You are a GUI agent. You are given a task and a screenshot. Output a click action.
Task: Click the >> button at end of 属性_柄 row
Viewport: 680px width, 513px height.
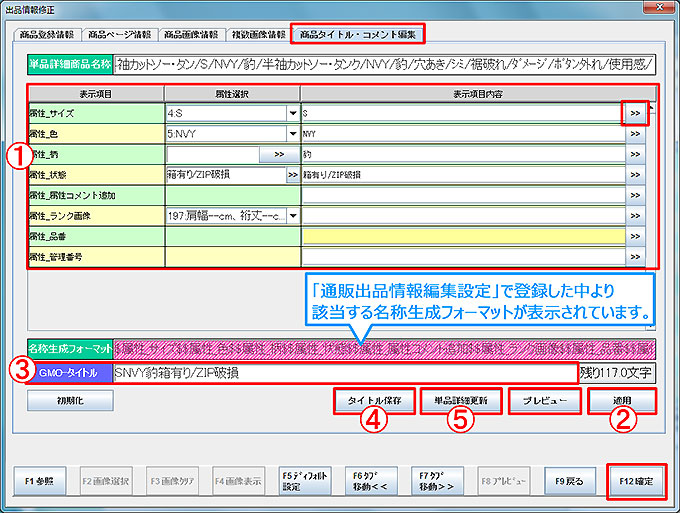click(635, 154)
